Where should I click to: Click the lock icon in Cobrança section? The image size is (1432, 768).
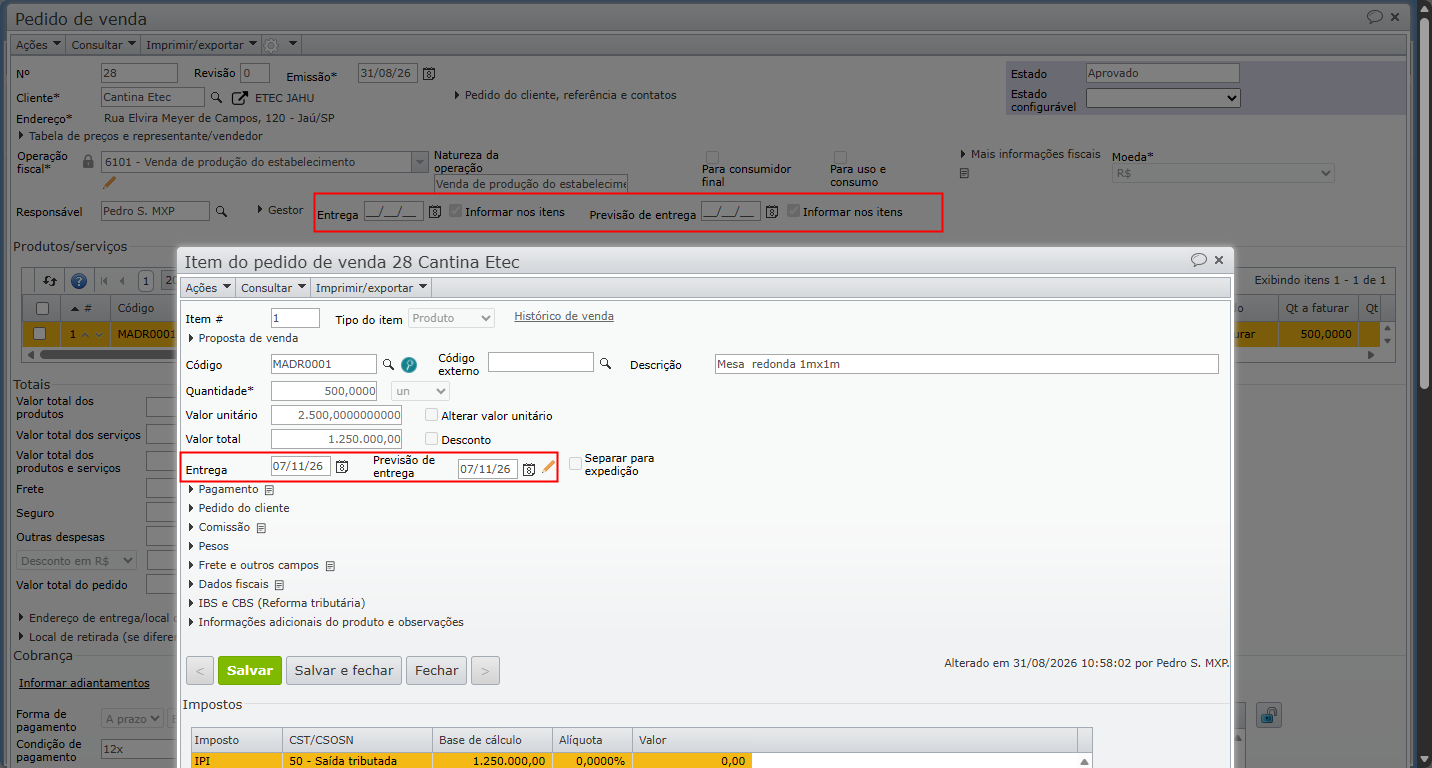tap(1269, 715)
